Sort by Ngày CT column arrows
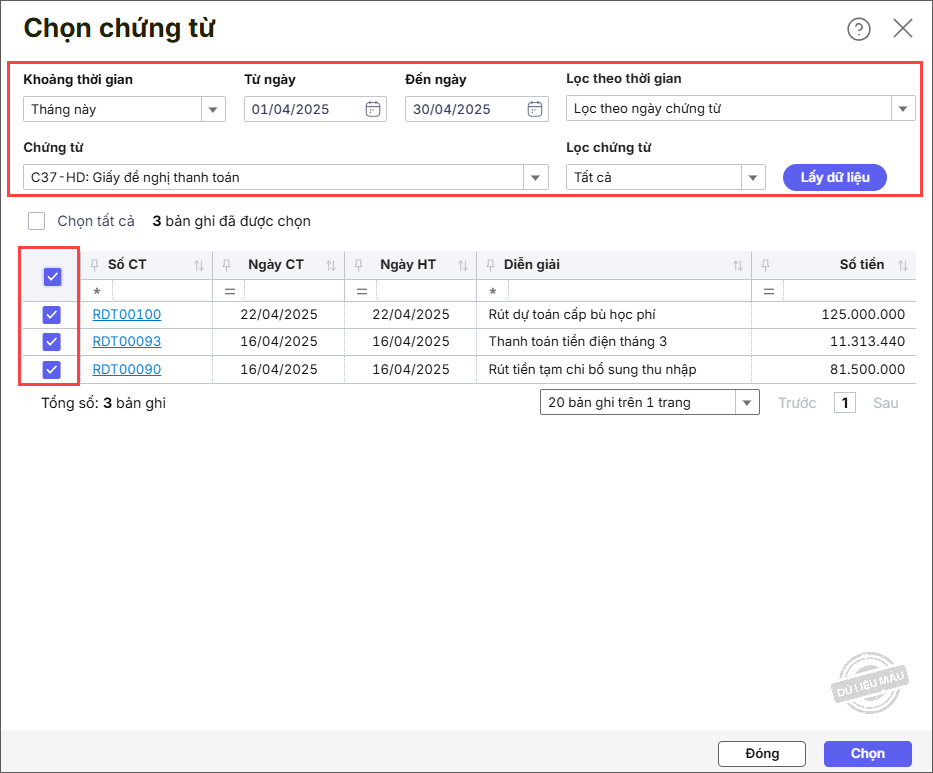The width and height of the screenshot is (933, 773). 330,266
